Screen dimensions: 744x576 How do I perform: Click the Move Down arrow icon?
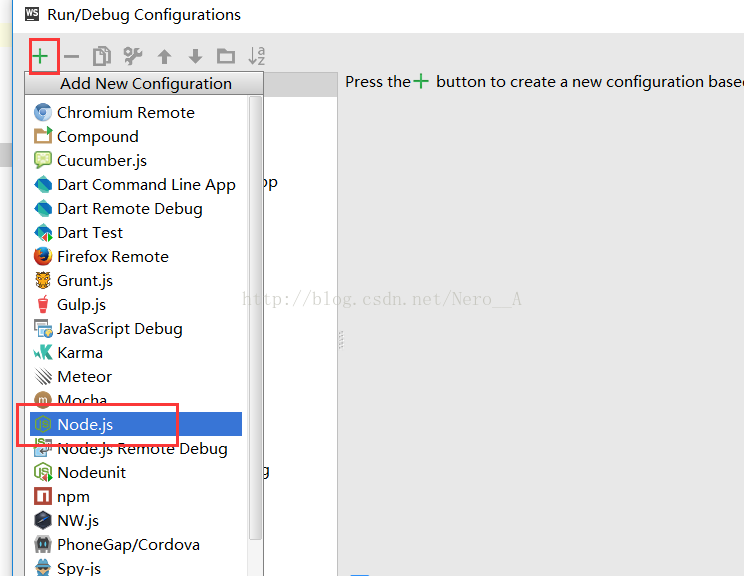[x=195, y=56]
